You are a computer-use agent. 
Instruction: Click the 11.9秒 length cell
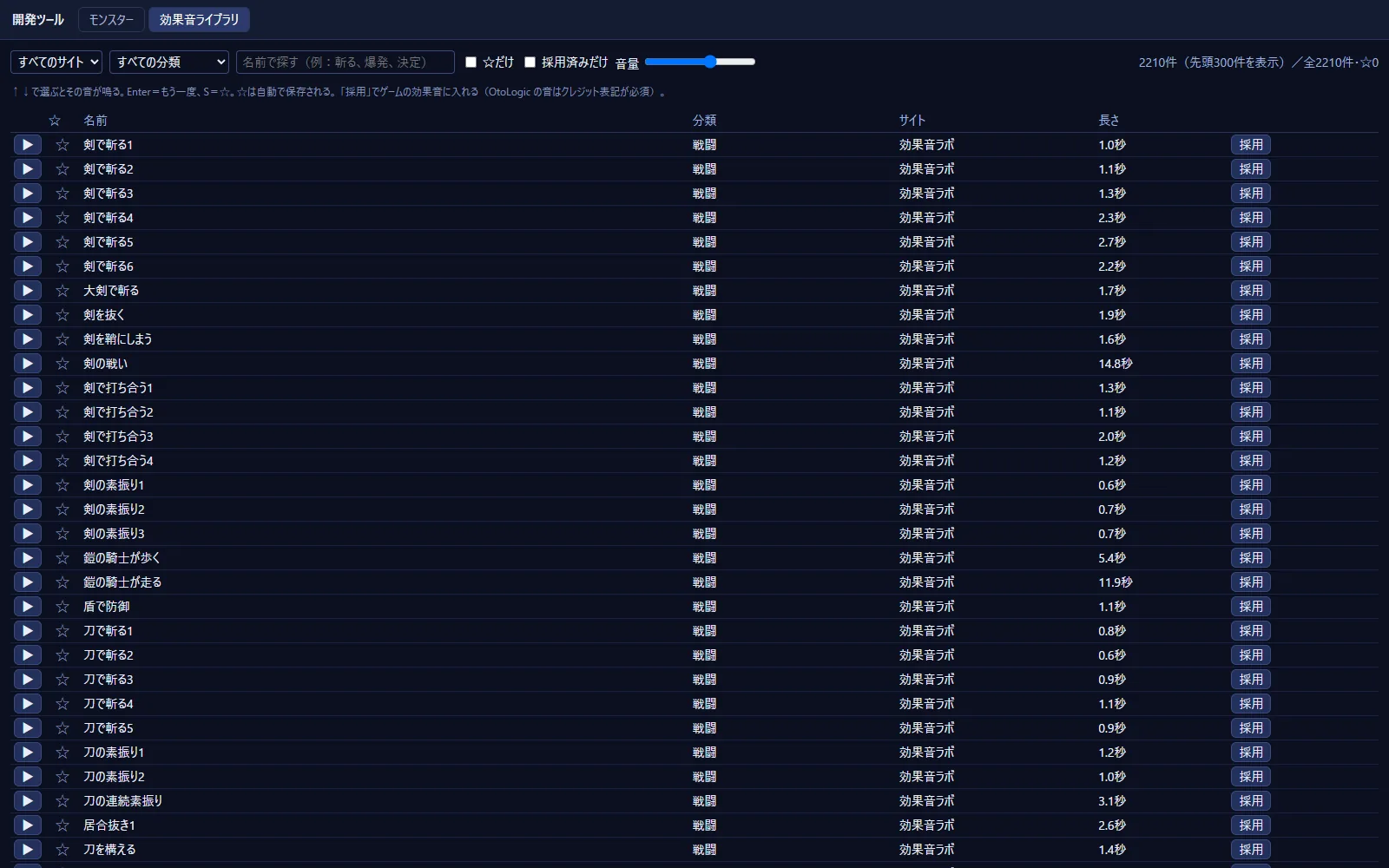(1116, 582)
